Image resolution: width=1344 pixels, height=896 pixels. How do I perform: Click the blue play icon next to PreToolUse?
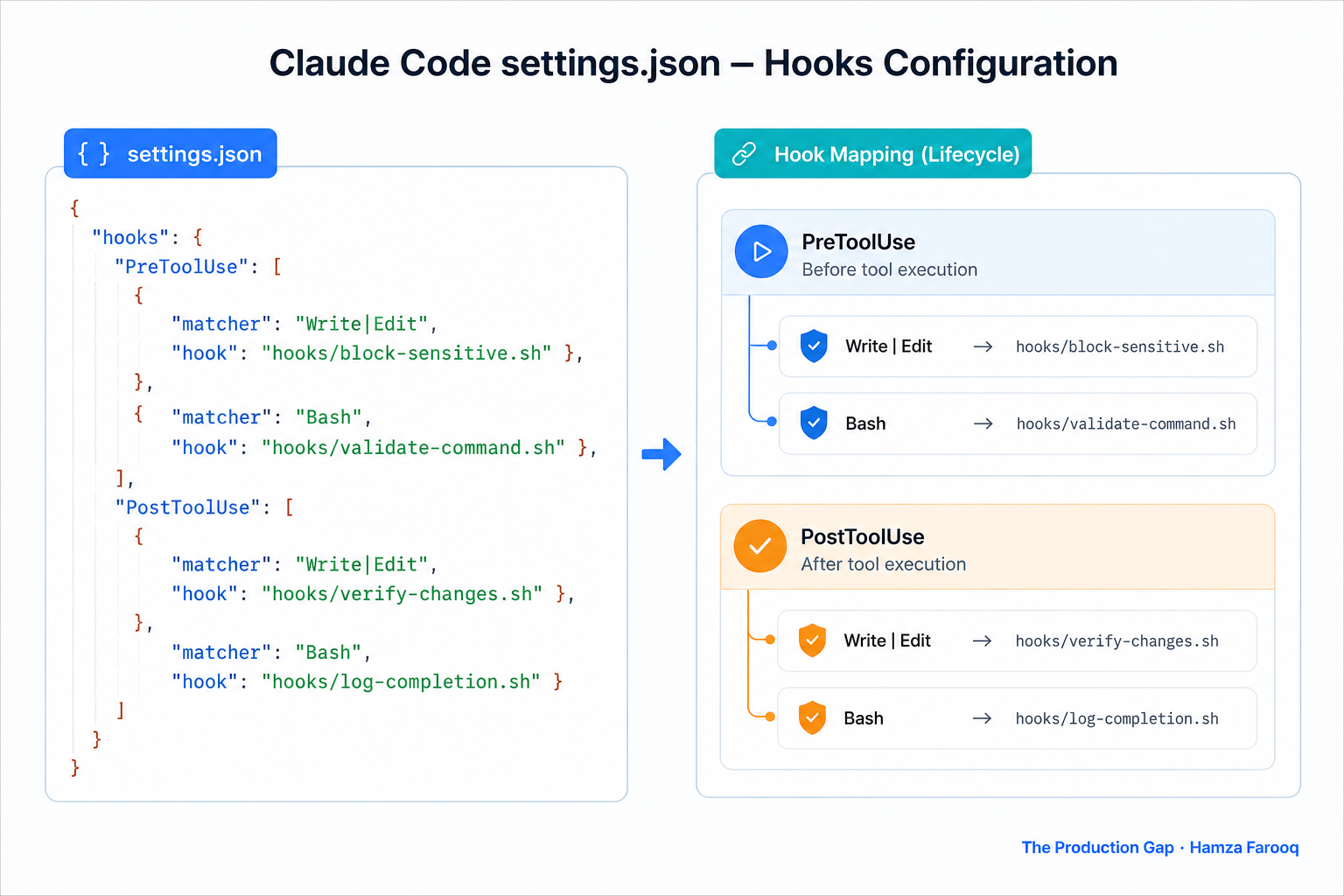click(x=761, y=252)
